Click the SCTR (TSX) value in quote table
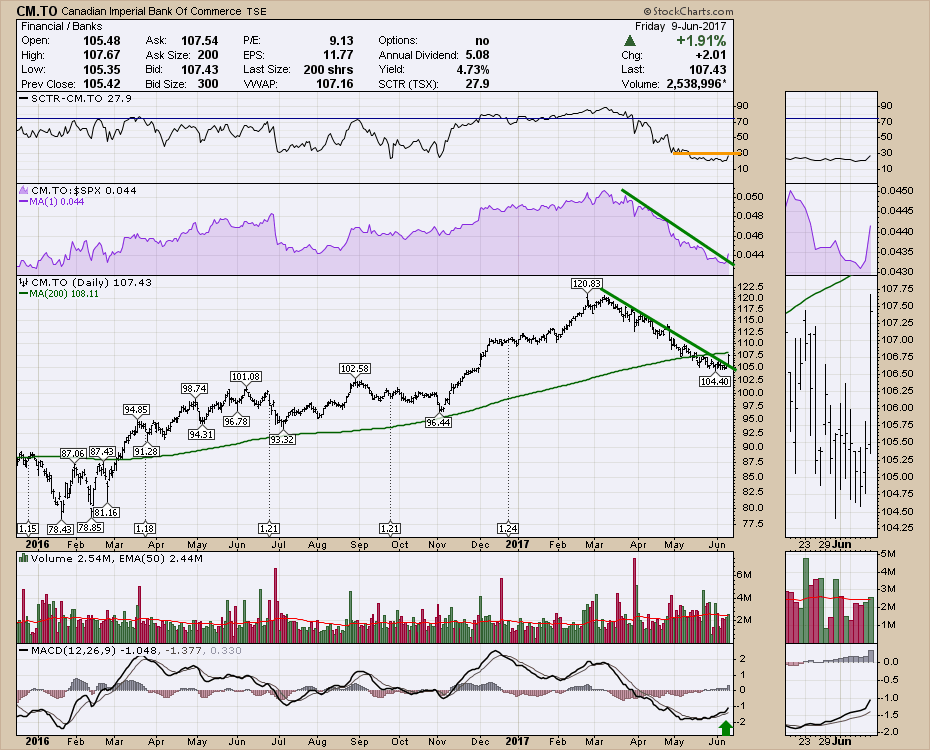The width and height of the screenshot is (930, 750). click(477, 84)
